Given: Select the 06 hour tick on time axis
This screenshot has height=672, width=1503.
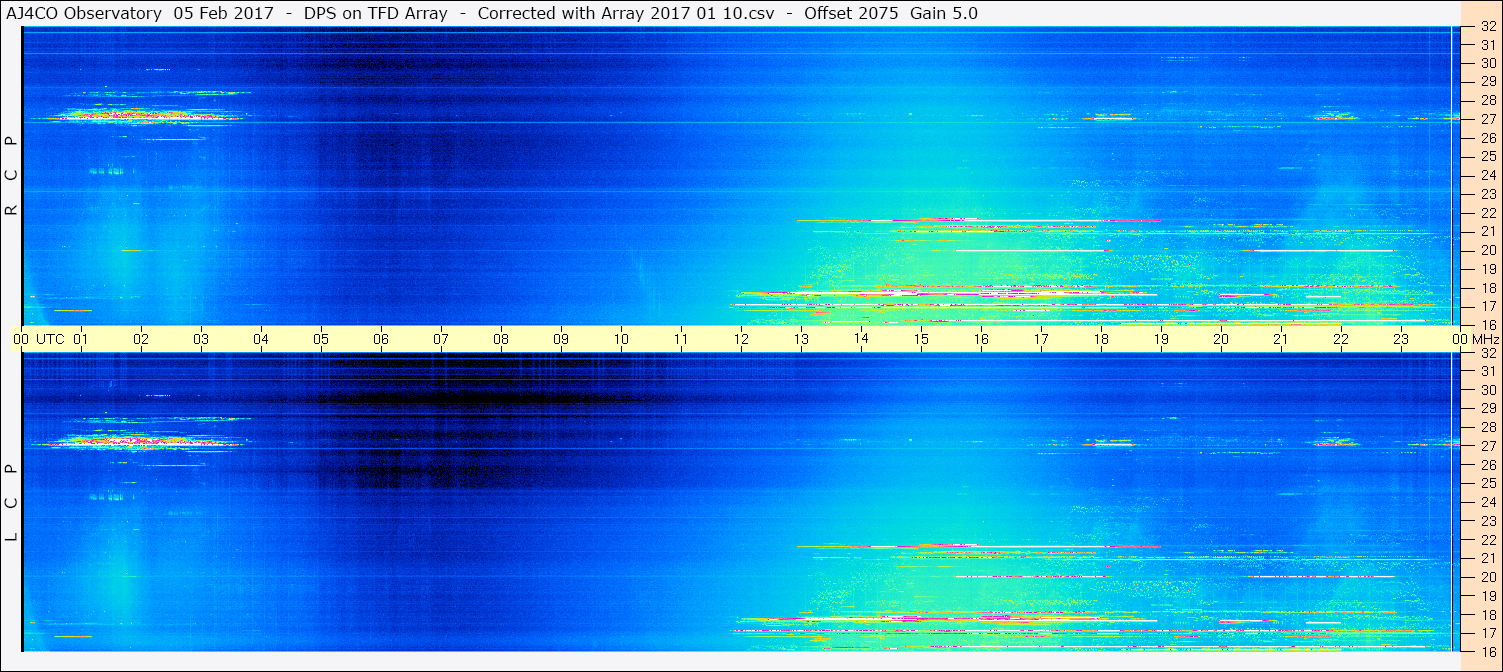Looking at the screenshot, I should tap(381, 339).
